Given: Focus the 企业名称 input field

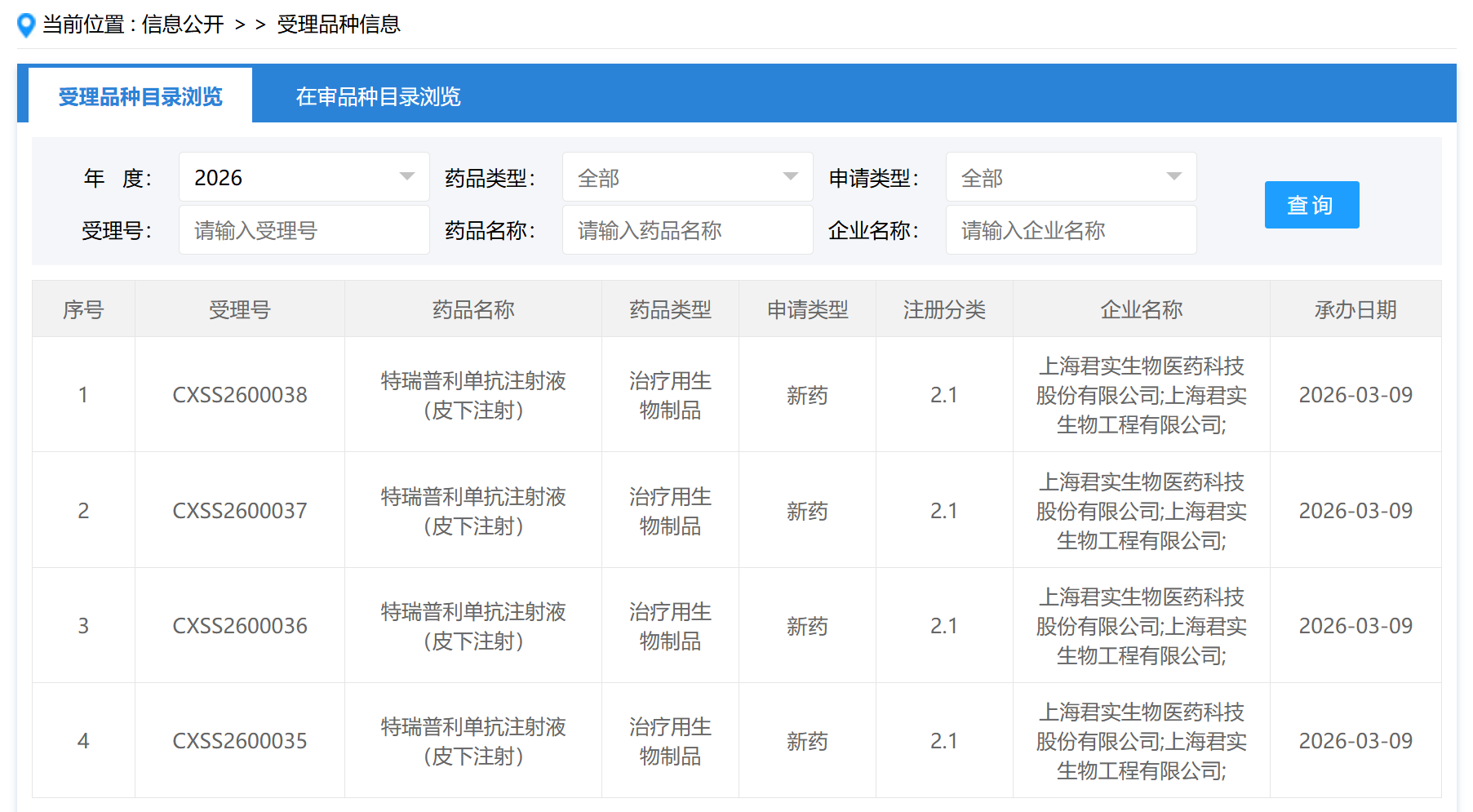Looking at the screenshot, I should (x=1071, y=231).
